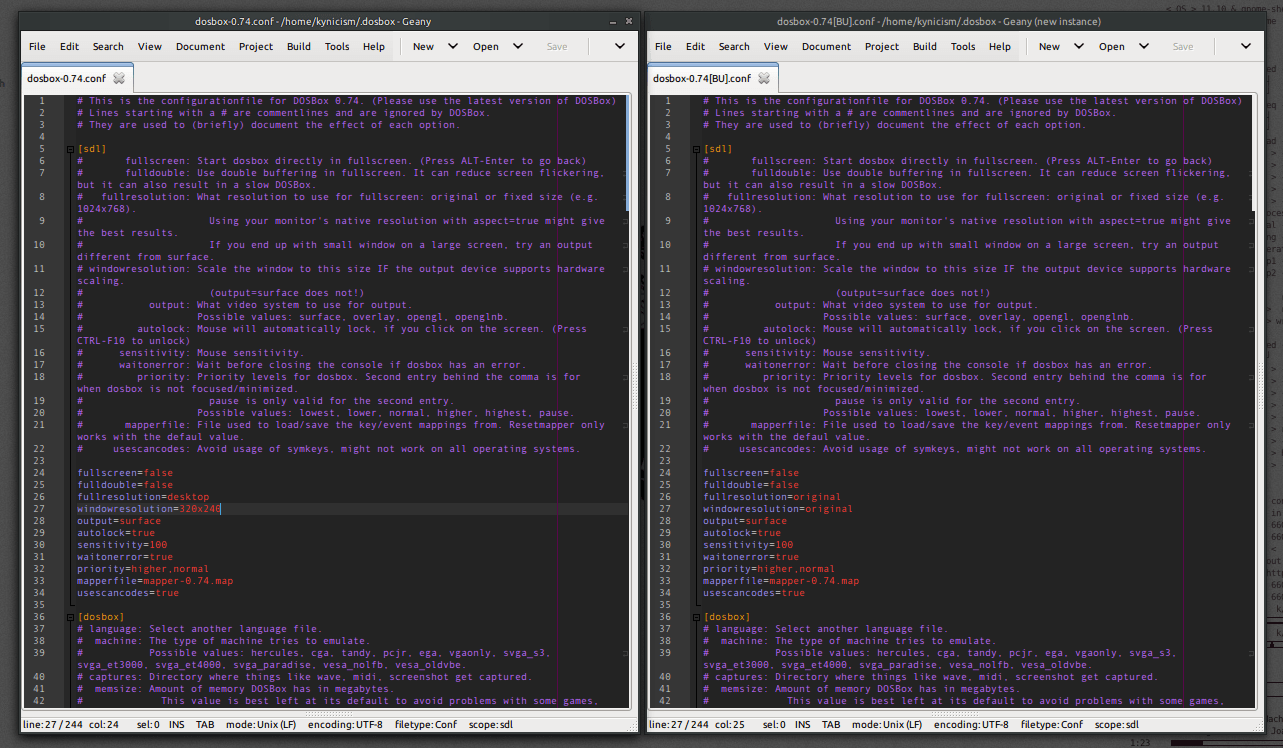
Task: Click line number 27 in left editor margin
Action: click(x=39, y=509)
